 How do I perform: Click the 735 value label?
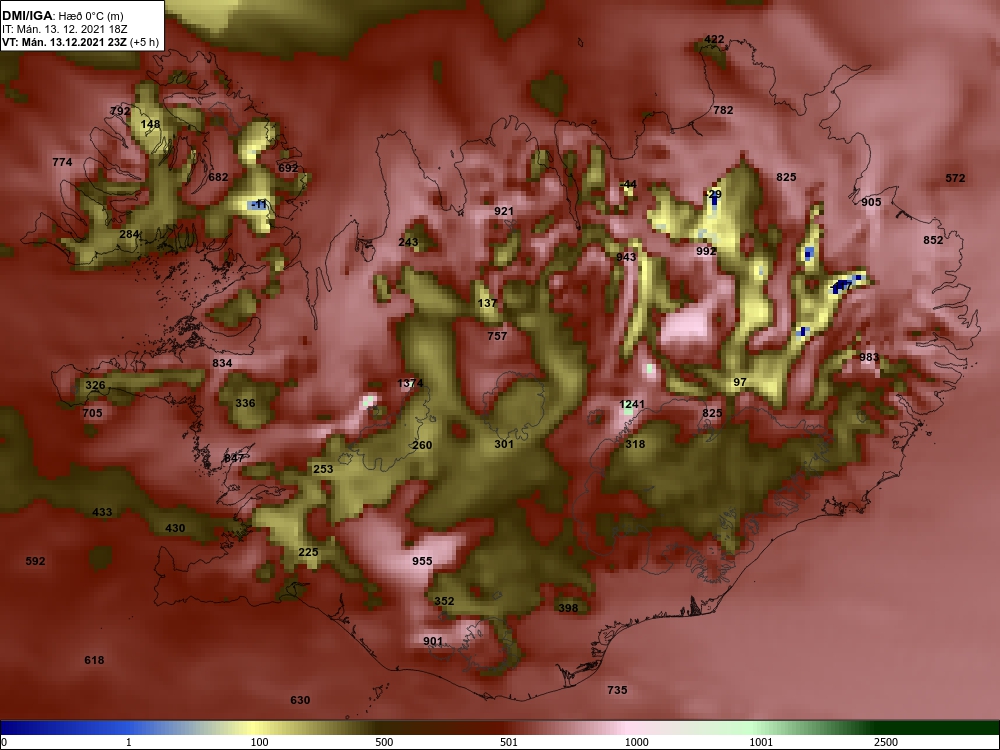click(617, 690)
